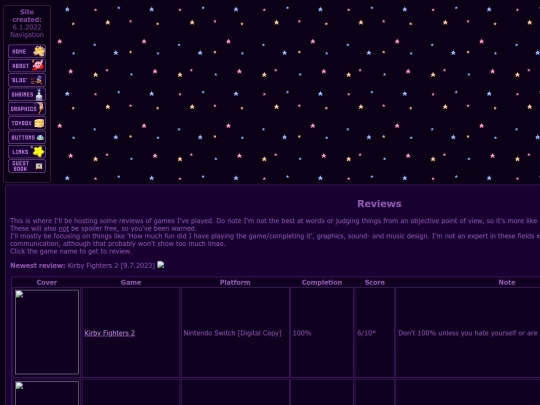
Task: Open the 'BLOG' navigation button
Action: pyautogui.click(x=27, y=80)
